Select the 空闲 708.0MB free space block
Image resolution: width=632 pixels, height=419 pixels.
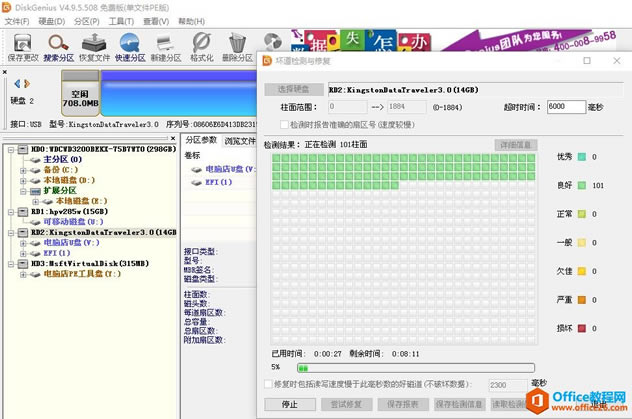point(80,93)
